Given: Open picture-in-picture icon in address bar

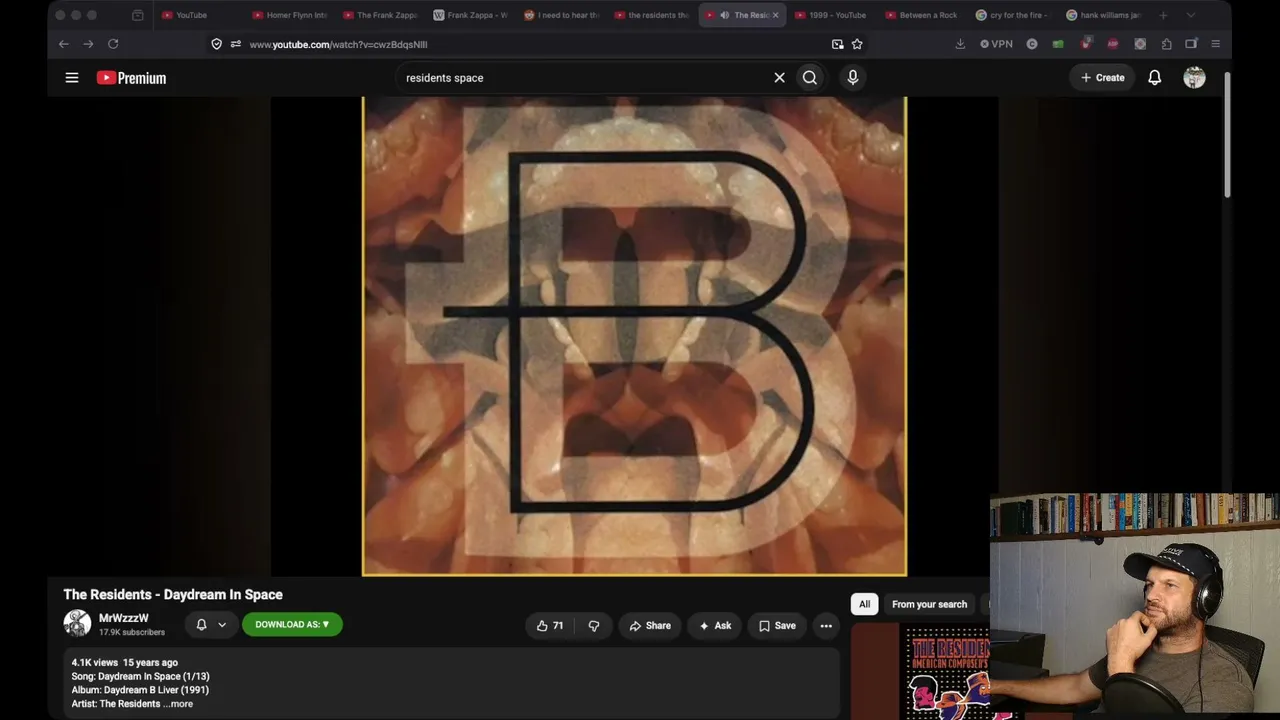Looking at the screenshot, I should (837, 44).
